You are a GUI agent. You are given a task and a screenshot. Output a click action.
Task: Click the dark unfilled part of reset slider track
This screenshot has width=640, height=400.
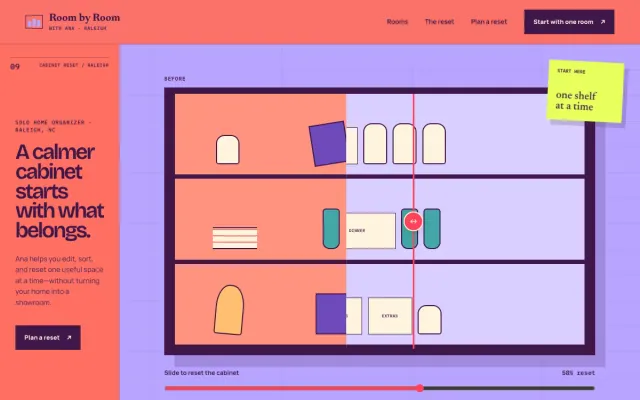509,388
